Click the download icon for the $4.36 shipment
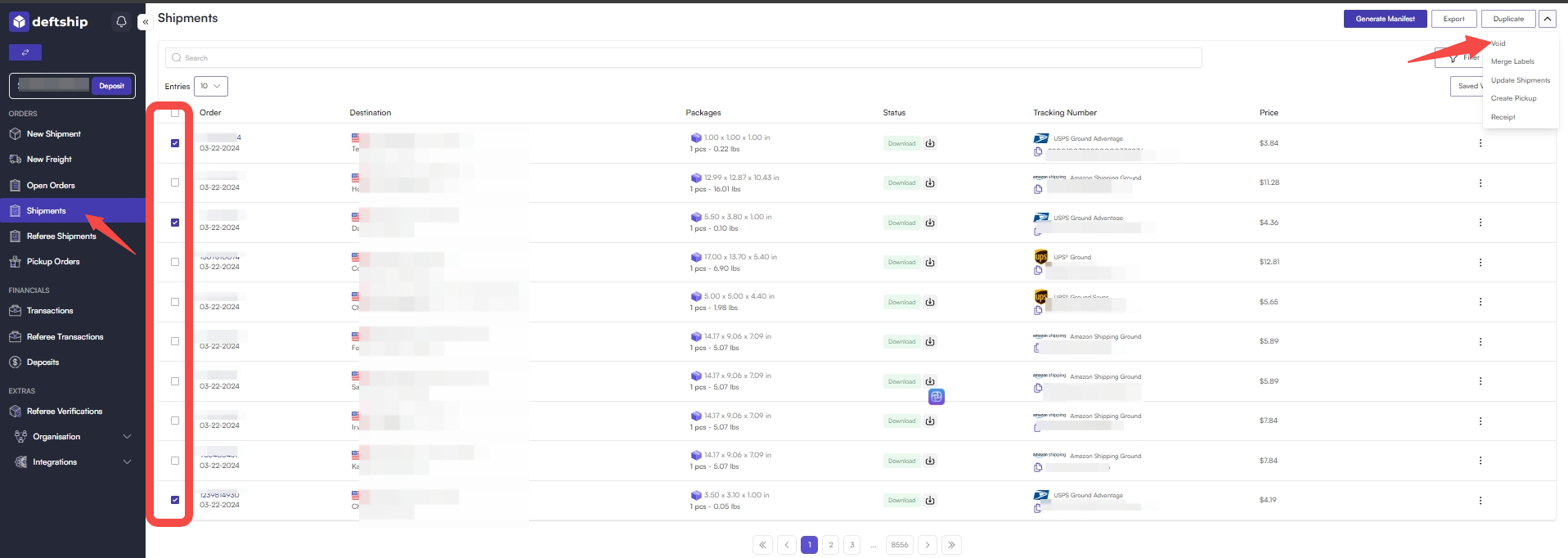This screenshot has width=1568, height=558. point(930,223)
